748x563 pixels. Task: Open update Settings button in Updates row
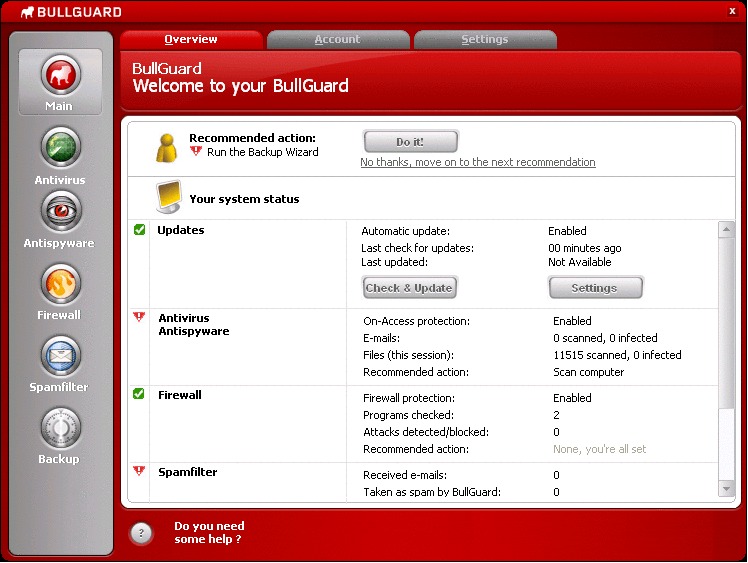(x=595, y=288)
